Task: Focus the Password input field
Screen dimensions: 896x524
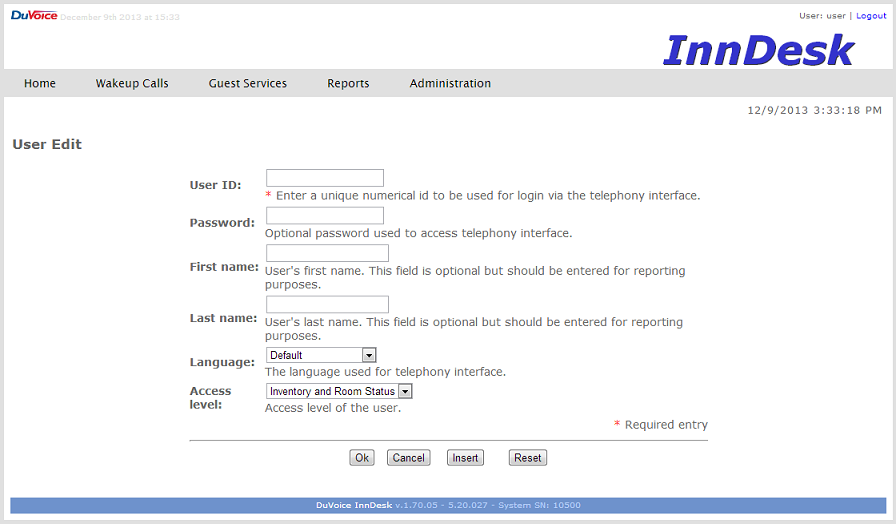Action: click(x=325, y=215)
